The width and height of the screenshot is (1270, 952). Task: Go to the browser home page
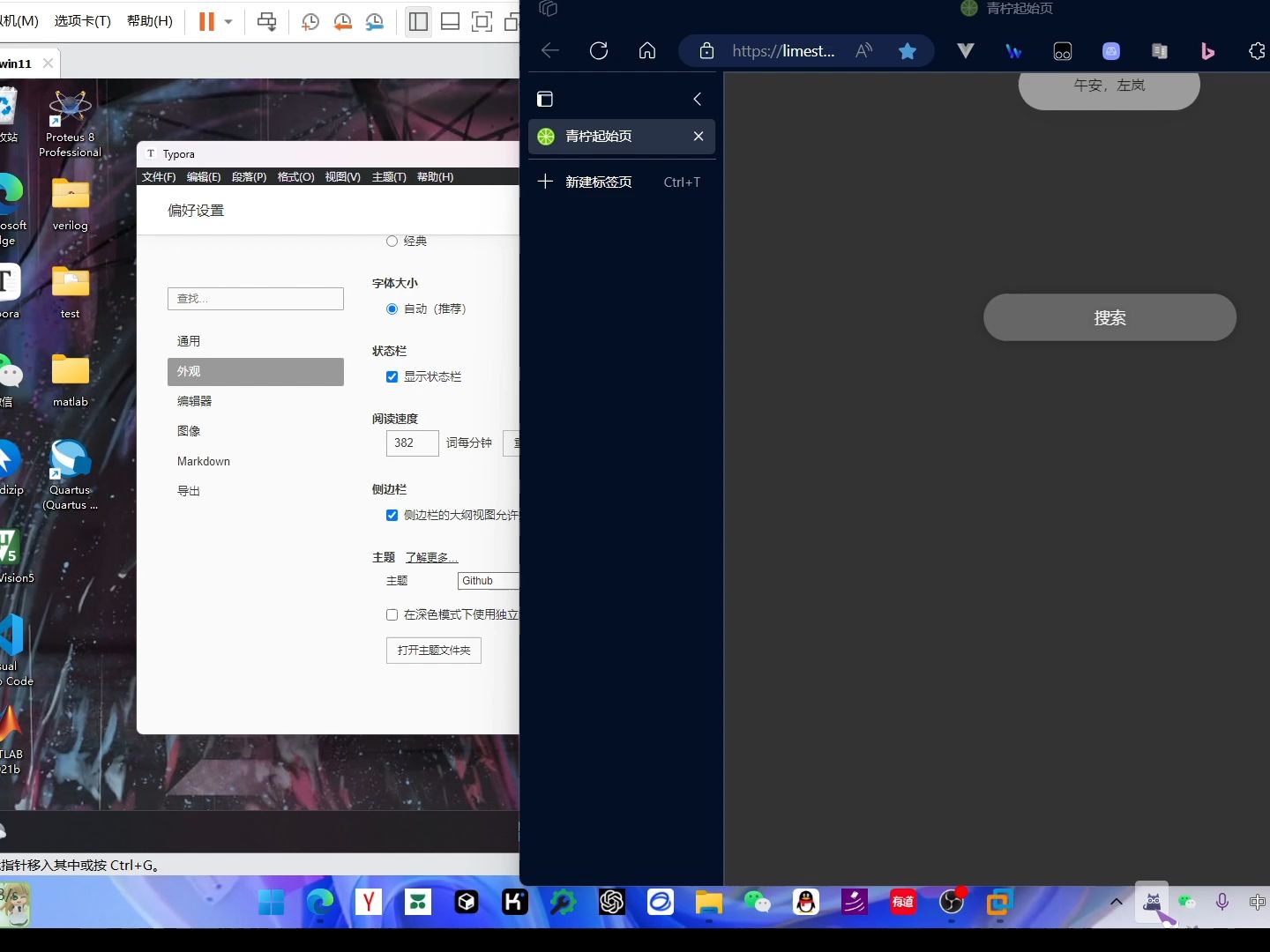(647, 50)
